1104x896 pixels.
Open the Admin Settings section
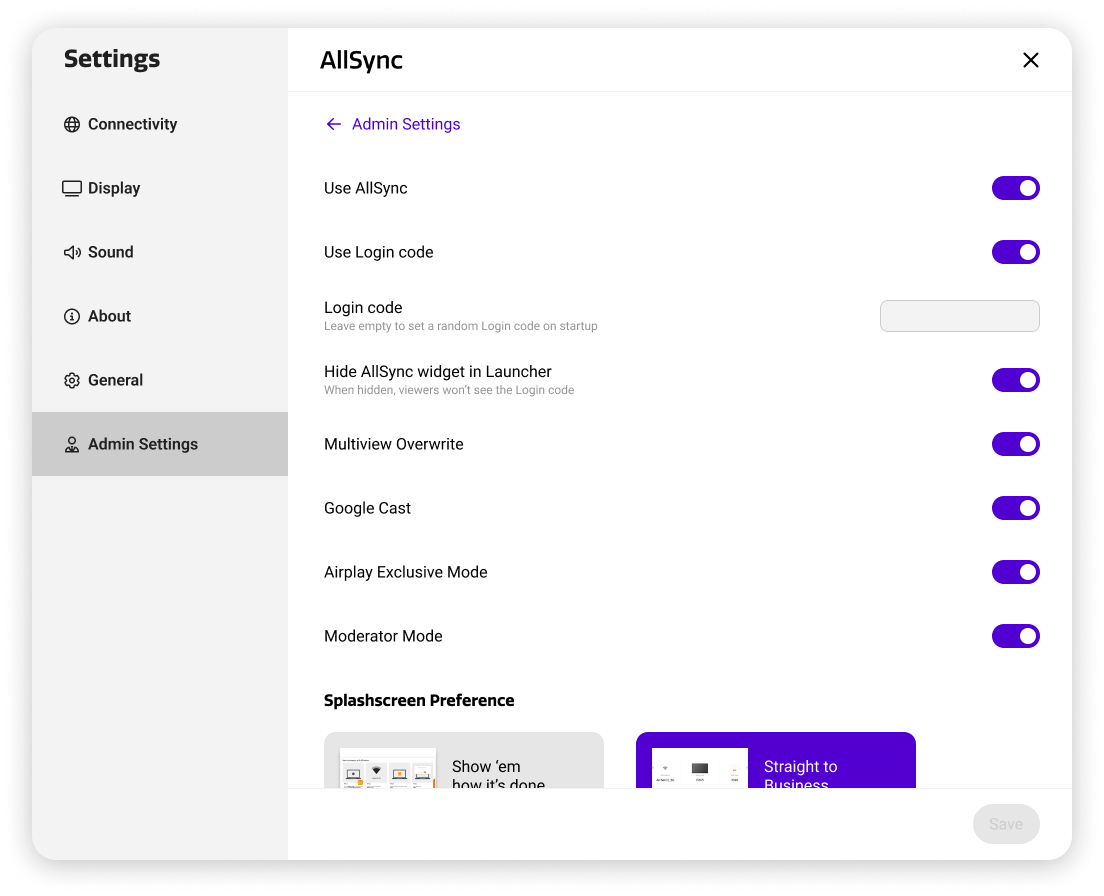tap(143, 444)
